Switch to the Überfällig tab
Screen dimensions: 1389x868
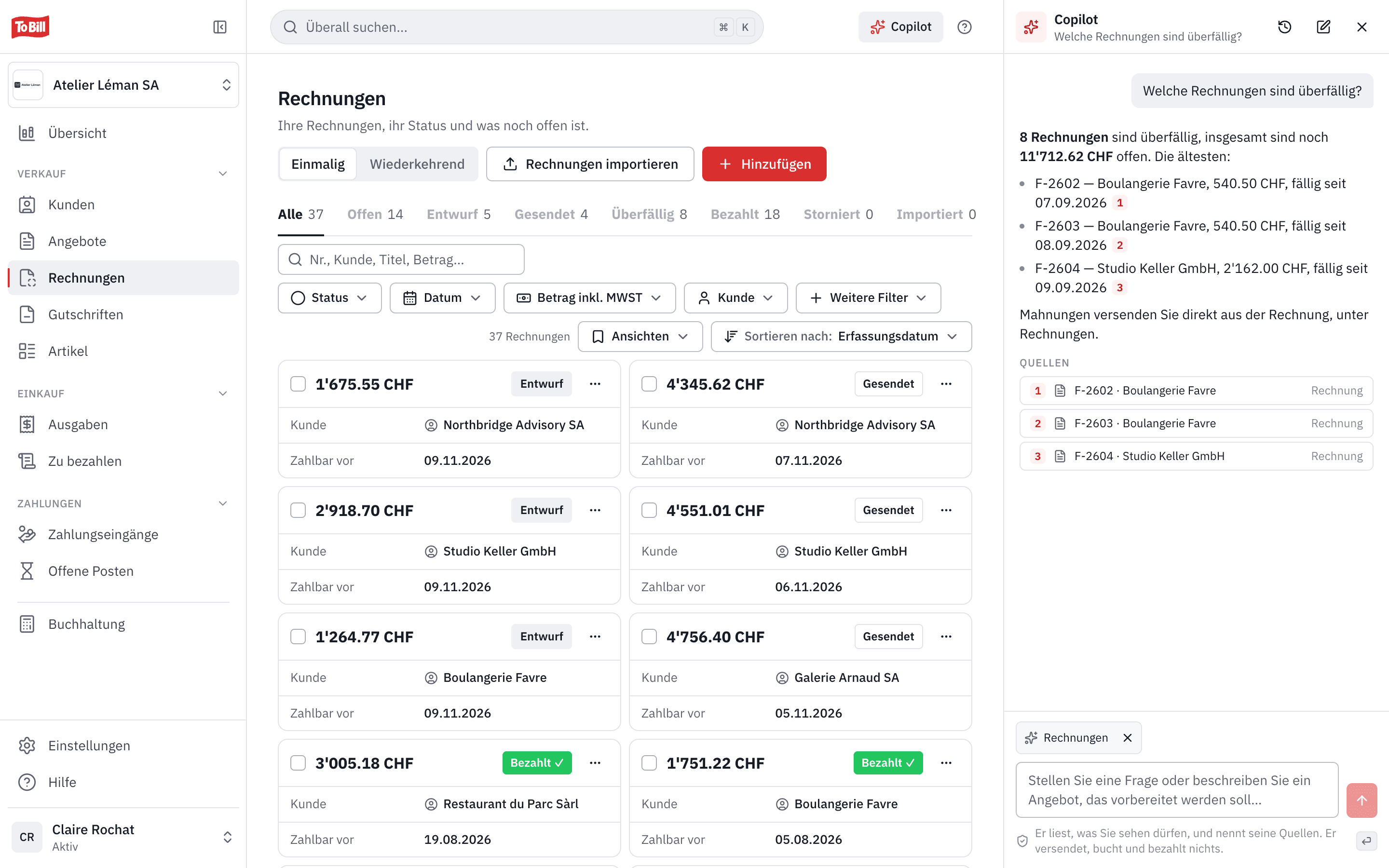[649, 215]
